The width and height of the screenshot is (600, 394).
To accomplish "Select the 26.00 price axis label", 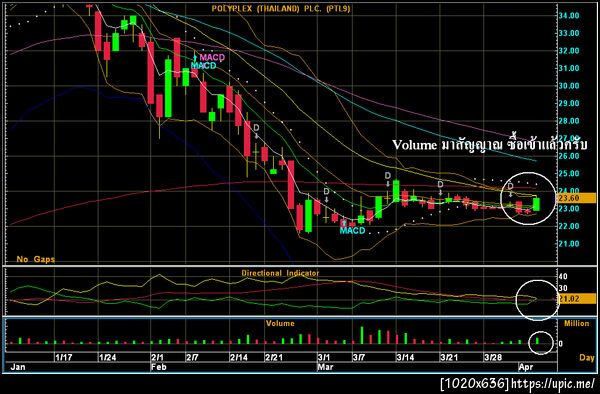I will [569, 156].
